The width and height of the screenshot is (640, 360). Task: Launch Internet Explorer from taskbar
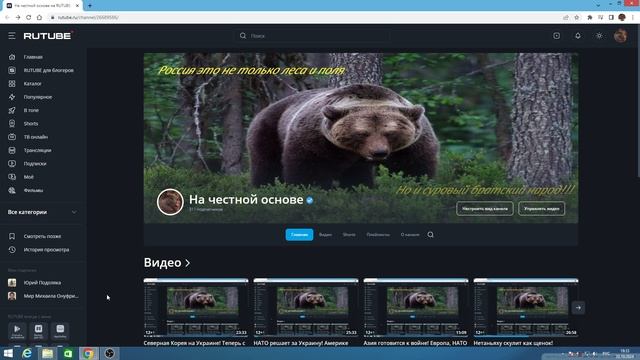point(27,353)
